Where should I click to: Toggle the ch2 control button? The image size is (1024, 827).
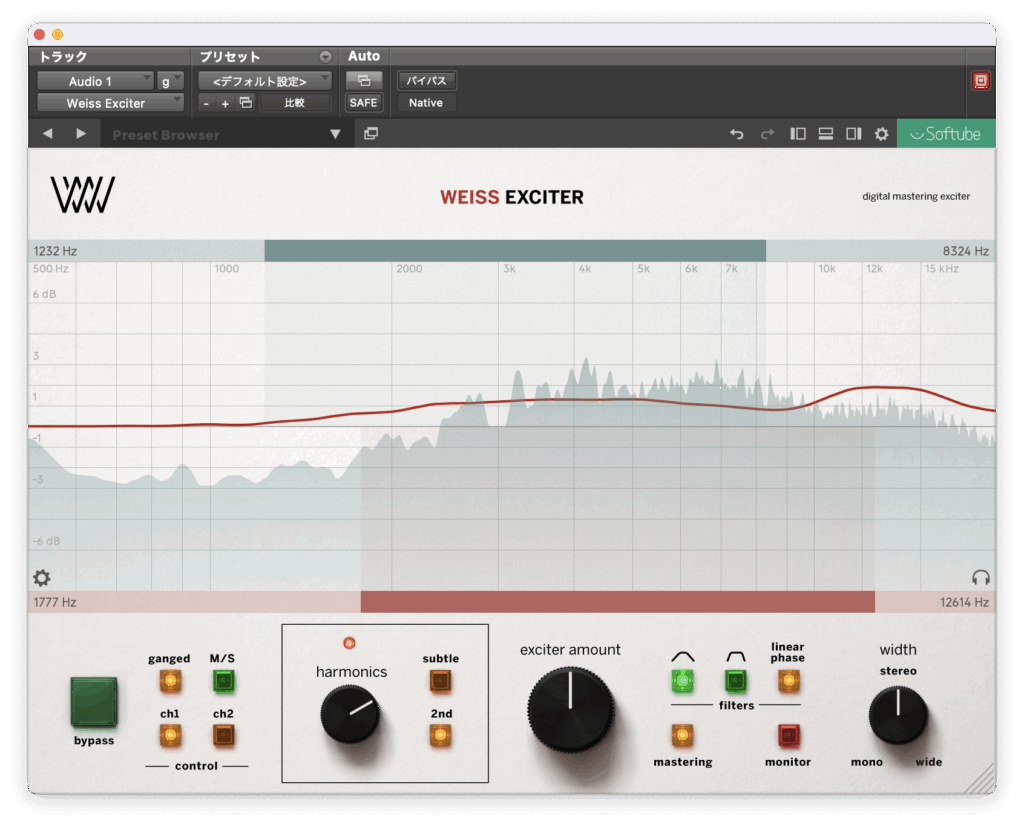[223, 736]
